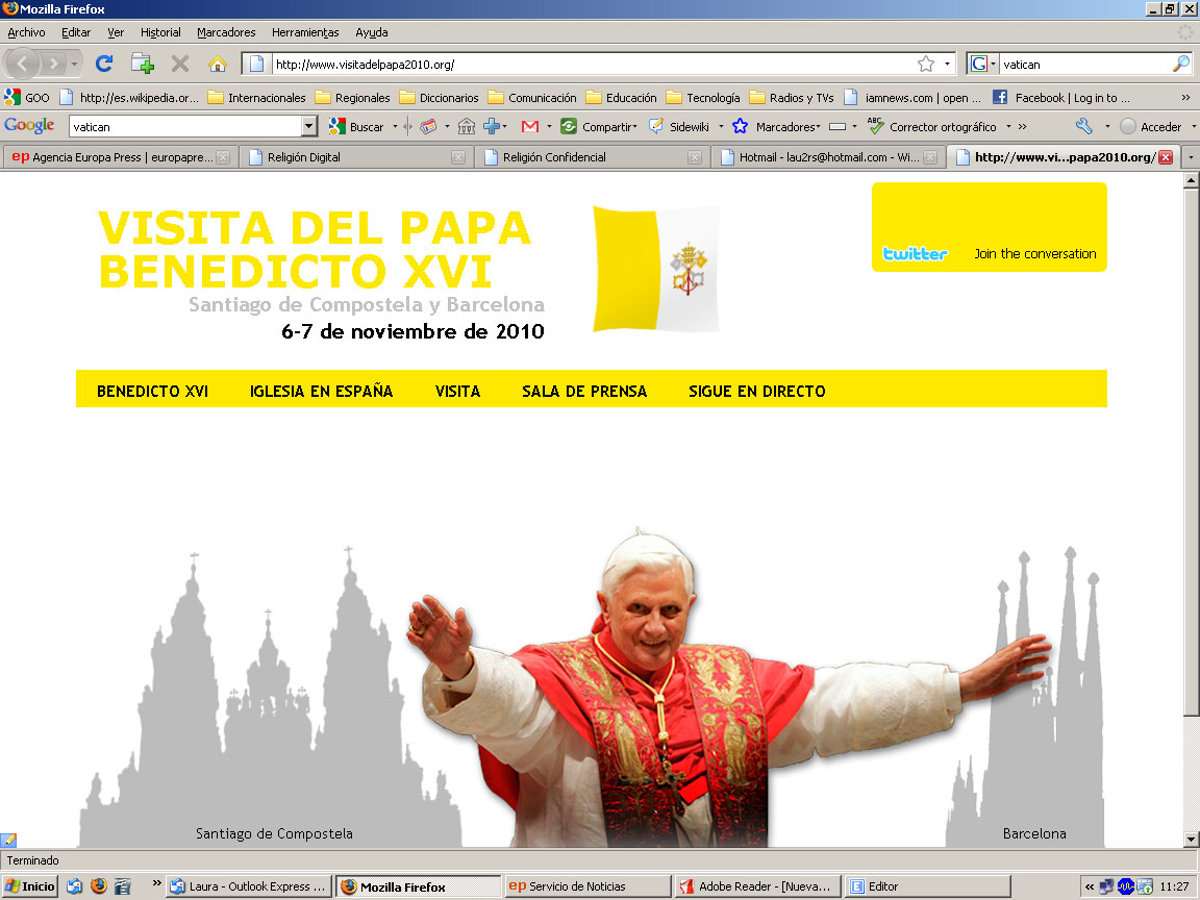Open the Comunicación bookmarks folder
The image size is (1200, 900).
(532, 98)
